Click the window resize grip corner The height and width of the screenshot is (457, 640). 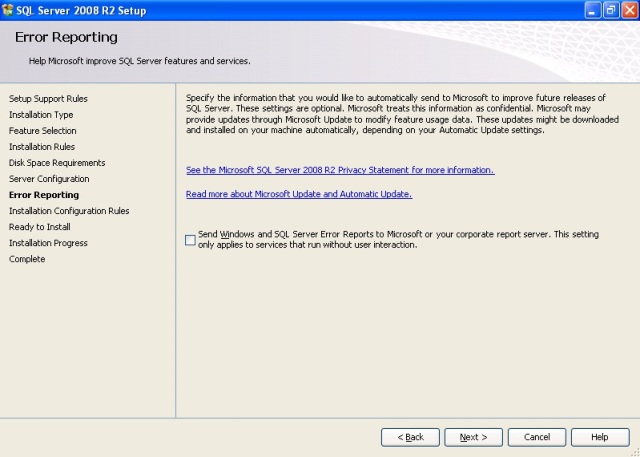[634, 452]
